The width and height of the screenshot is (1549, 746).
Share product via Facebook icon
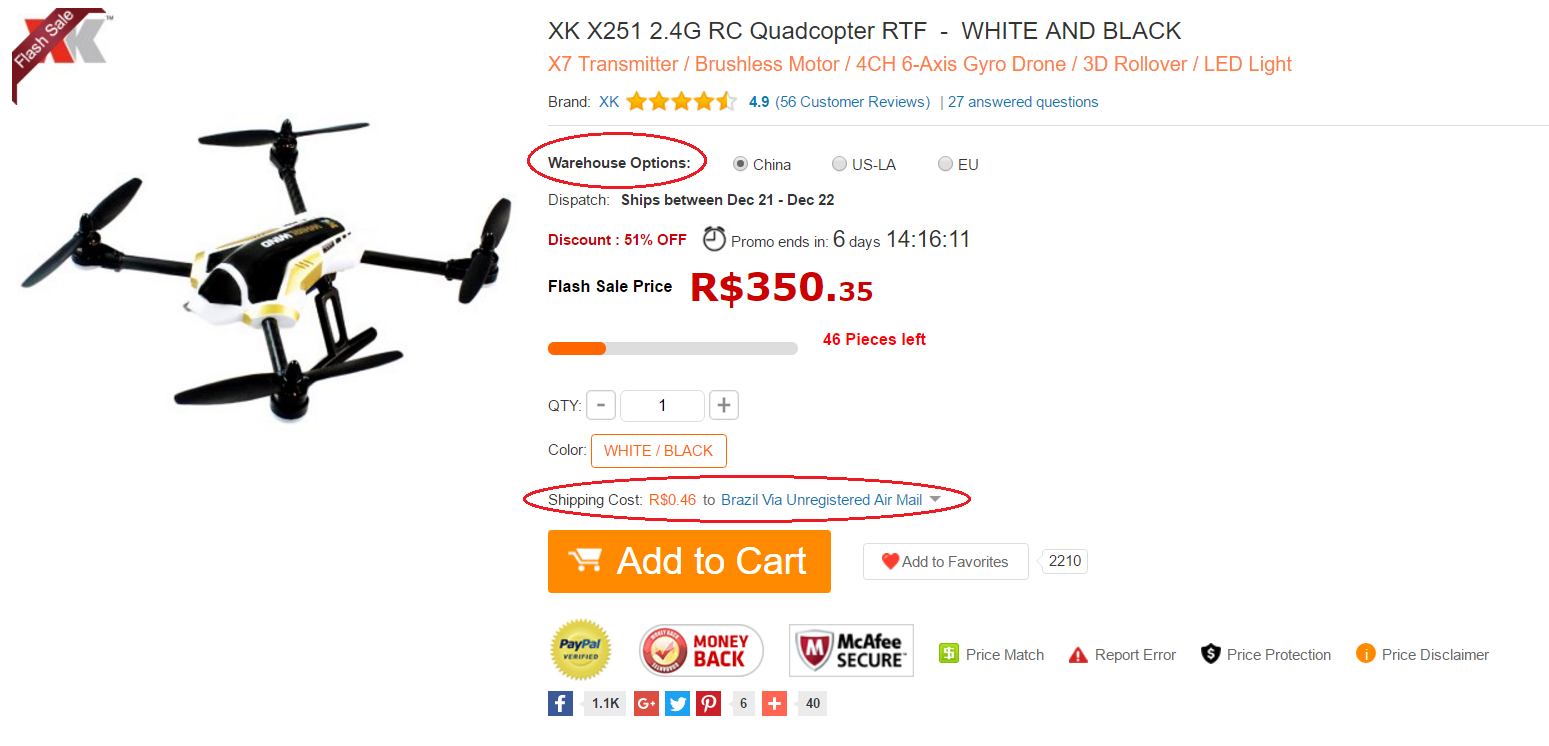560,703
